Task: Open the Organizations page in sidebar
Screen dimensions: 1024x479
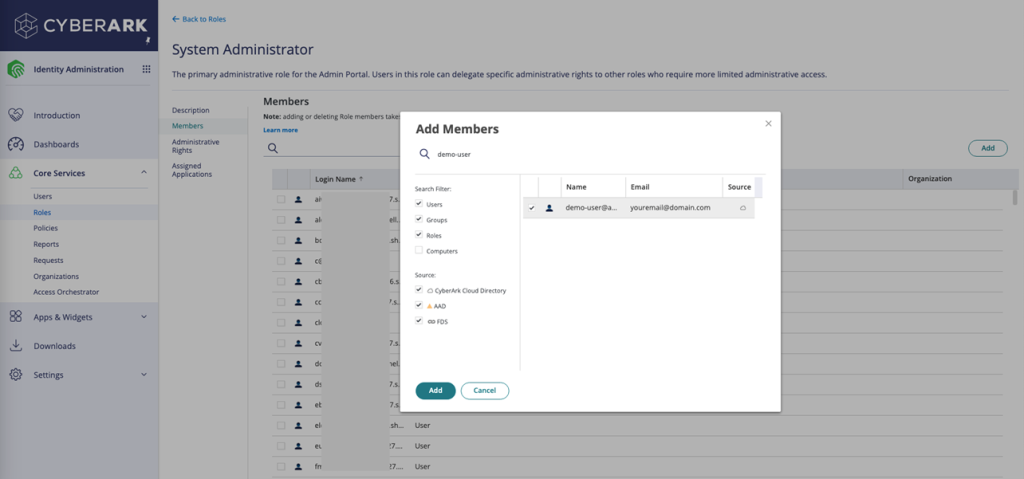Action: click(x=56, y=276)
